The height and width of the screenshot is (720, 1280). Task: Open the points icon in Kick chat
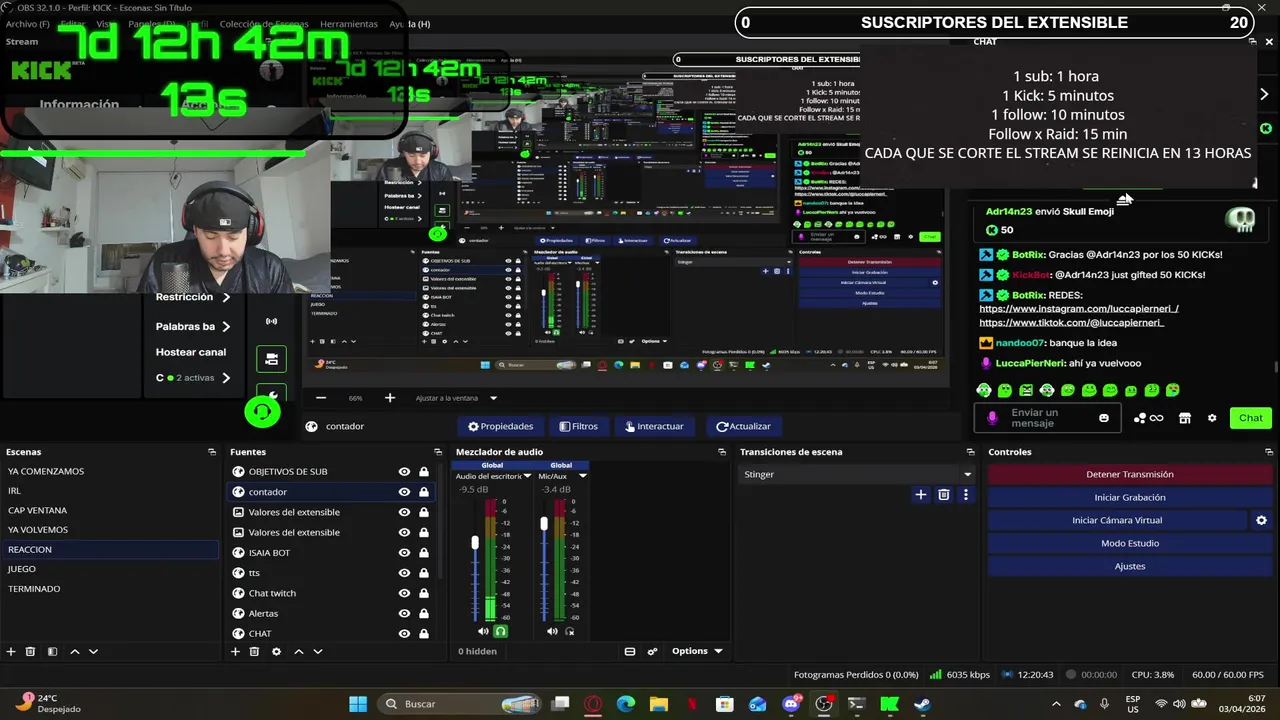tap(1148, 418)
